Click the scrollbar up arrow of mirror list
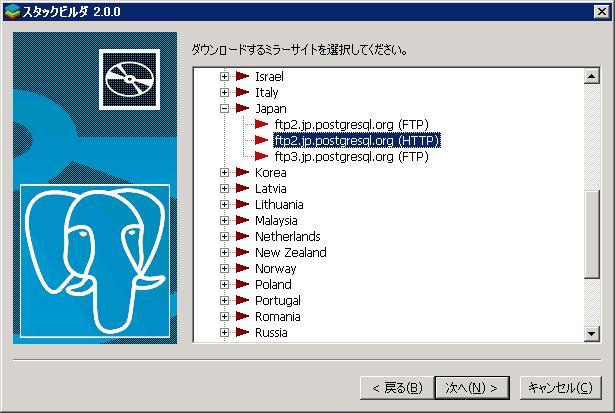This screenshot has height=413, width=615. (591, 76)
